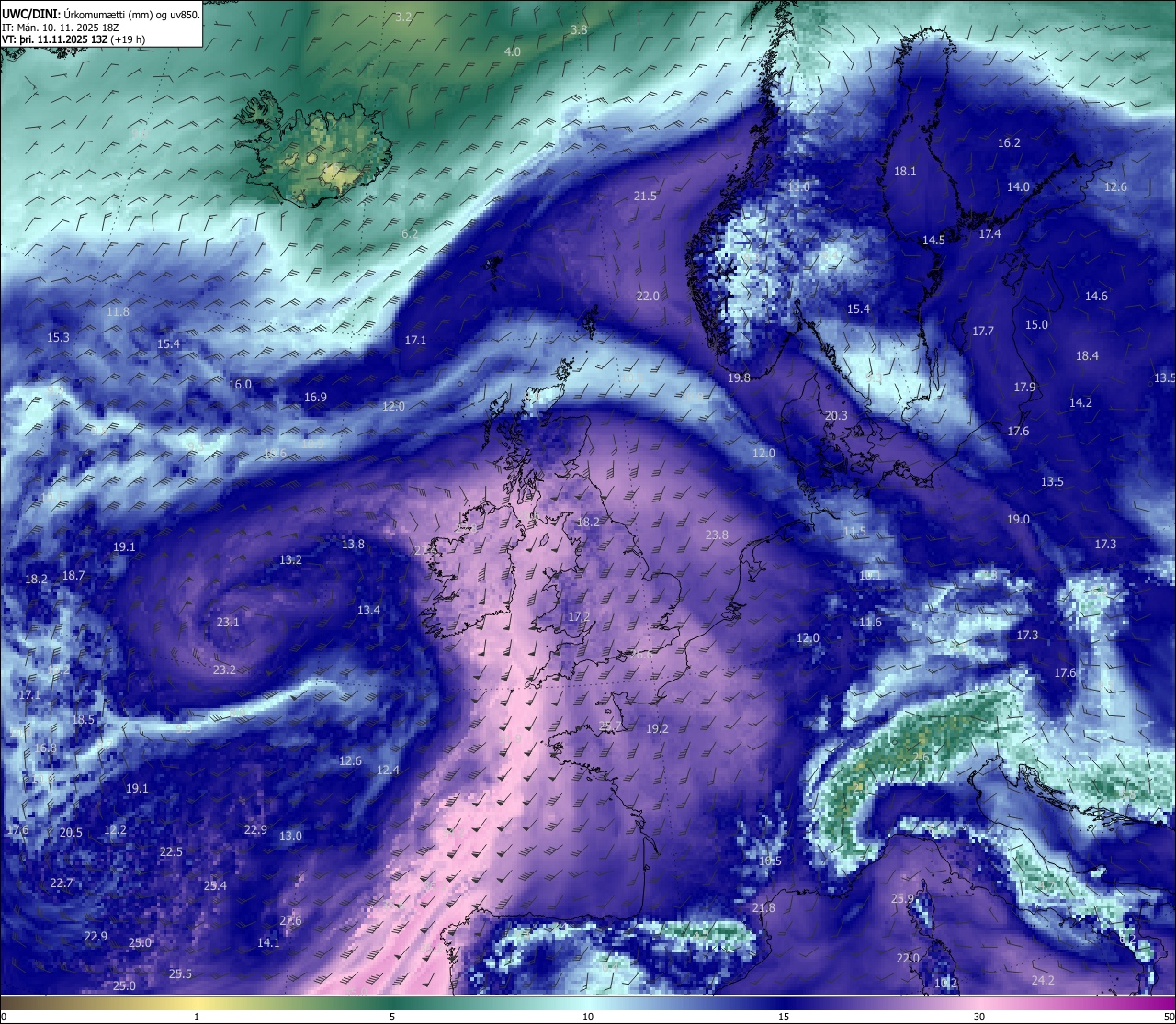Viewport: 1176px width, 1024px height.
Task: Select the map value "24.2"
Action: click(x=1043, y=981)
